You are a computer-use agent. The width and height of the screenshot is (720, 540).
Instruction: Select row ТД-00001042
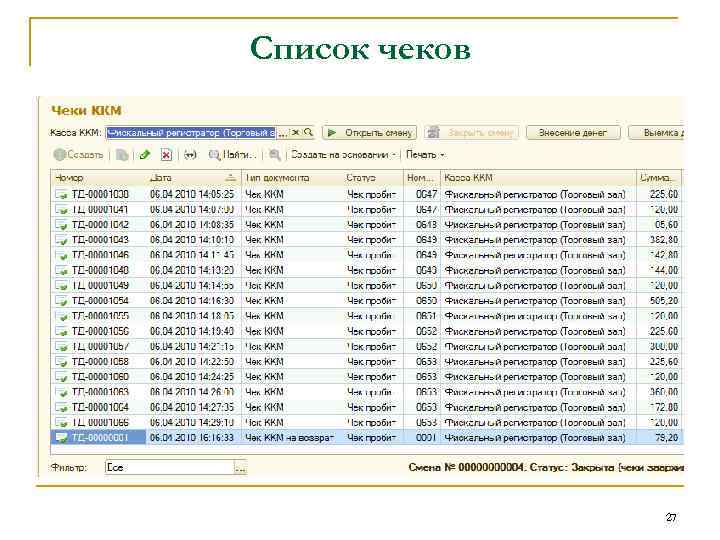(x=366, y=225)
